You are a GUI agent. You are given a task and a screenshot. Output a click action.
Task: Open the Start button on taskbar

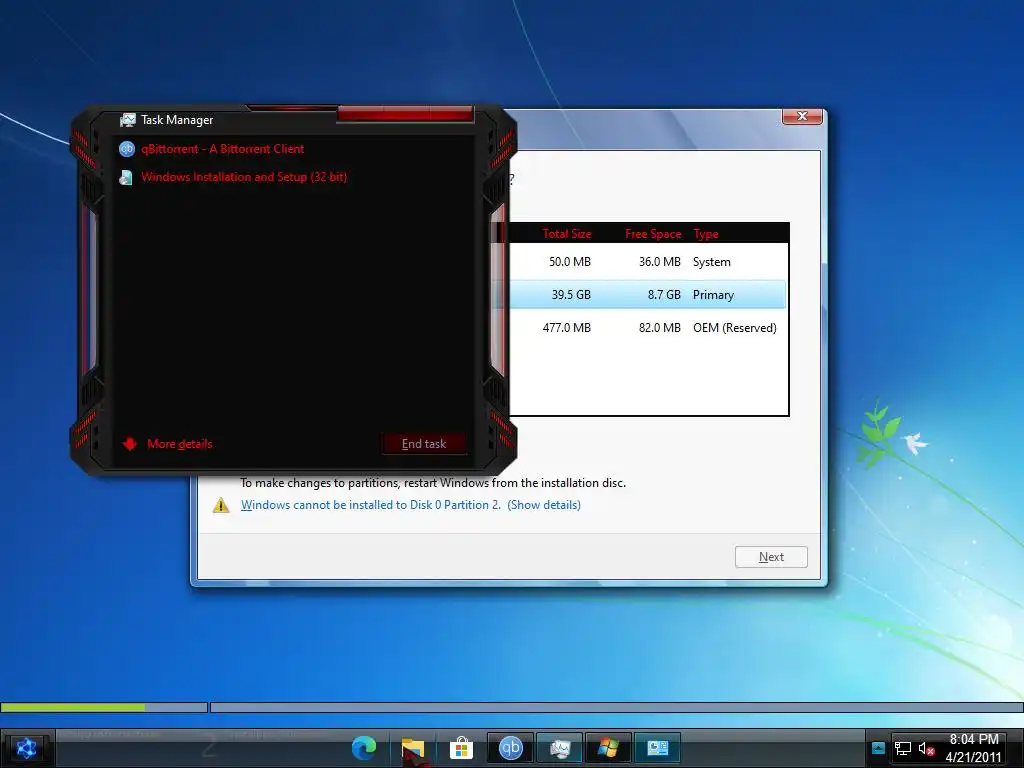(x=26, y=748)
